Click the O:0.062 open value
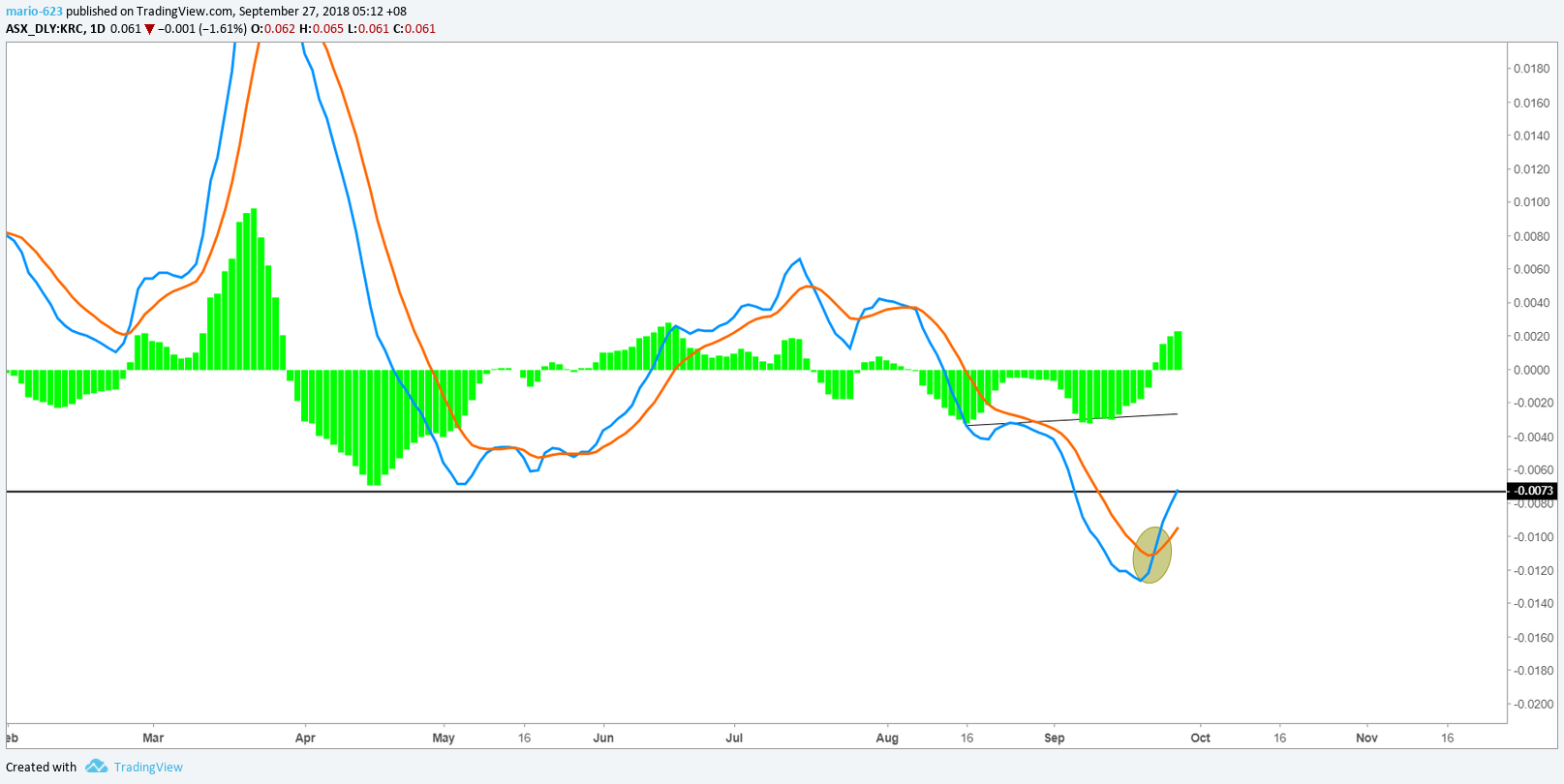 pos(273,29)
